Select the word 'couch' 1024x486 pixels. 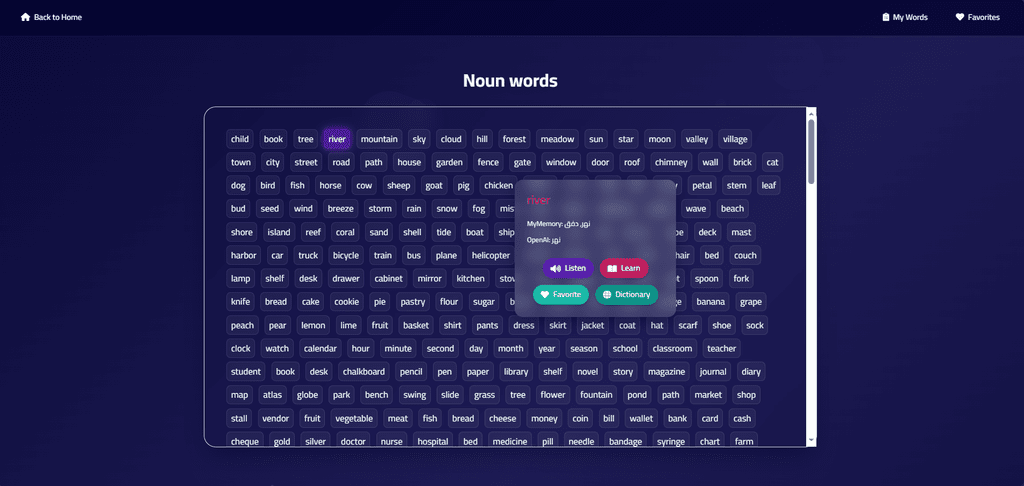(745, 255)
